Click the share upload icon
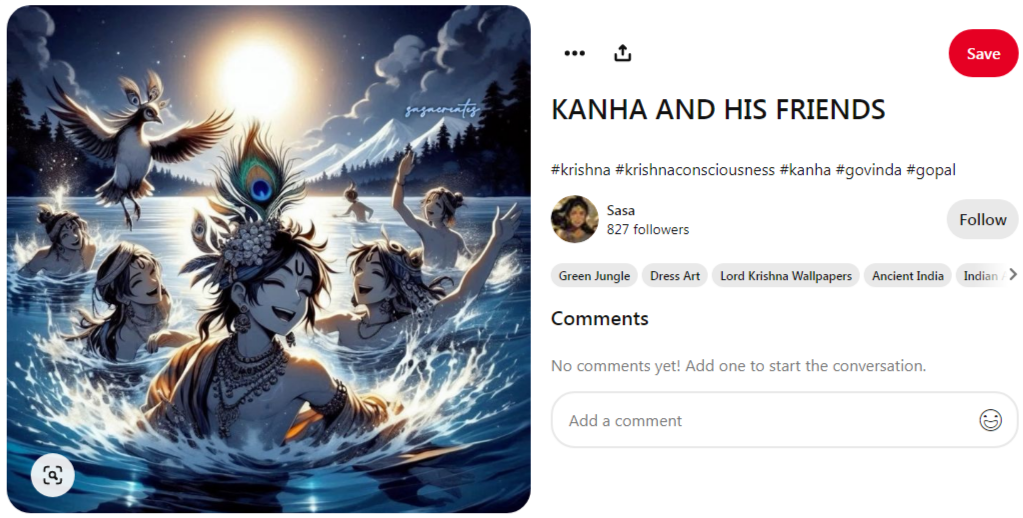Viewport: 1023px width, 518px height. pyautogui.click(x=623, y=53)
